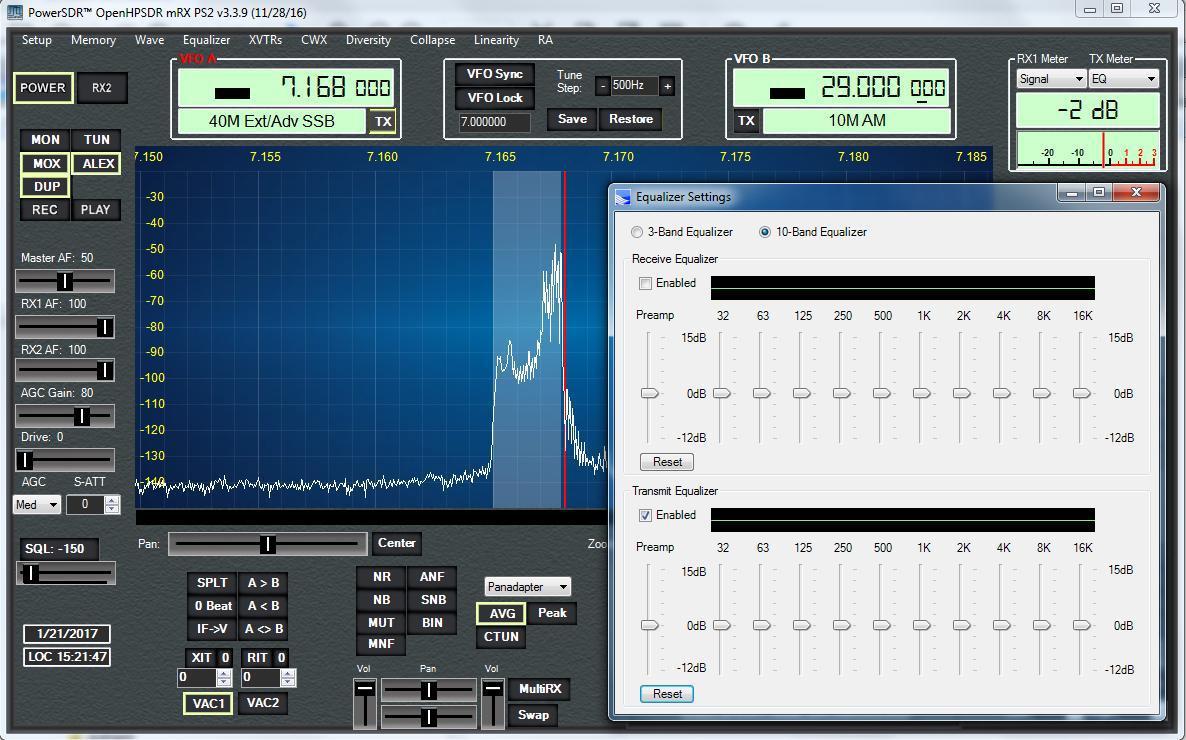Uncheck the Transmit Equalizer Enabled checkbox
The height and width of the screenshot is (740, 1186).
[645, 515]
